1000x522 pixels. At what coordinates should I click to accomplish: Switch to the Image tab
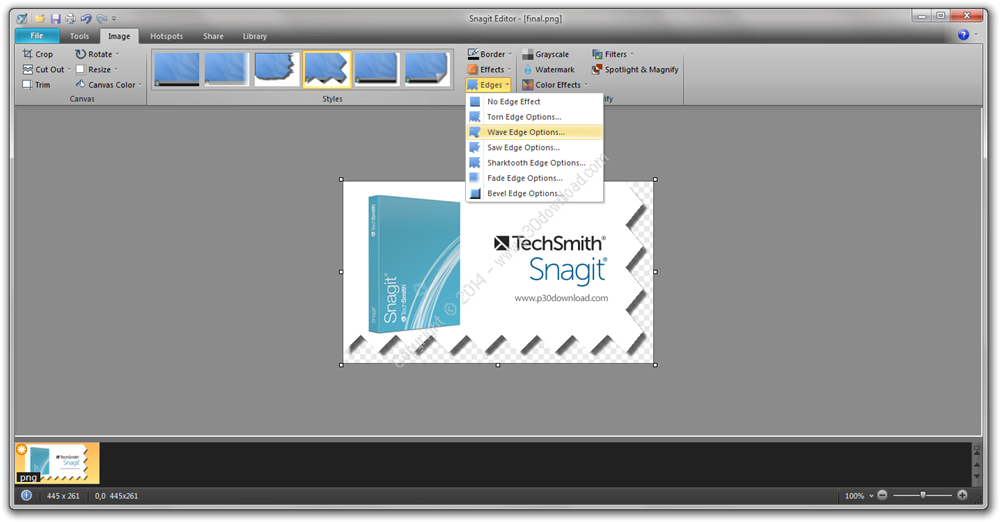[x=119, y=36]
